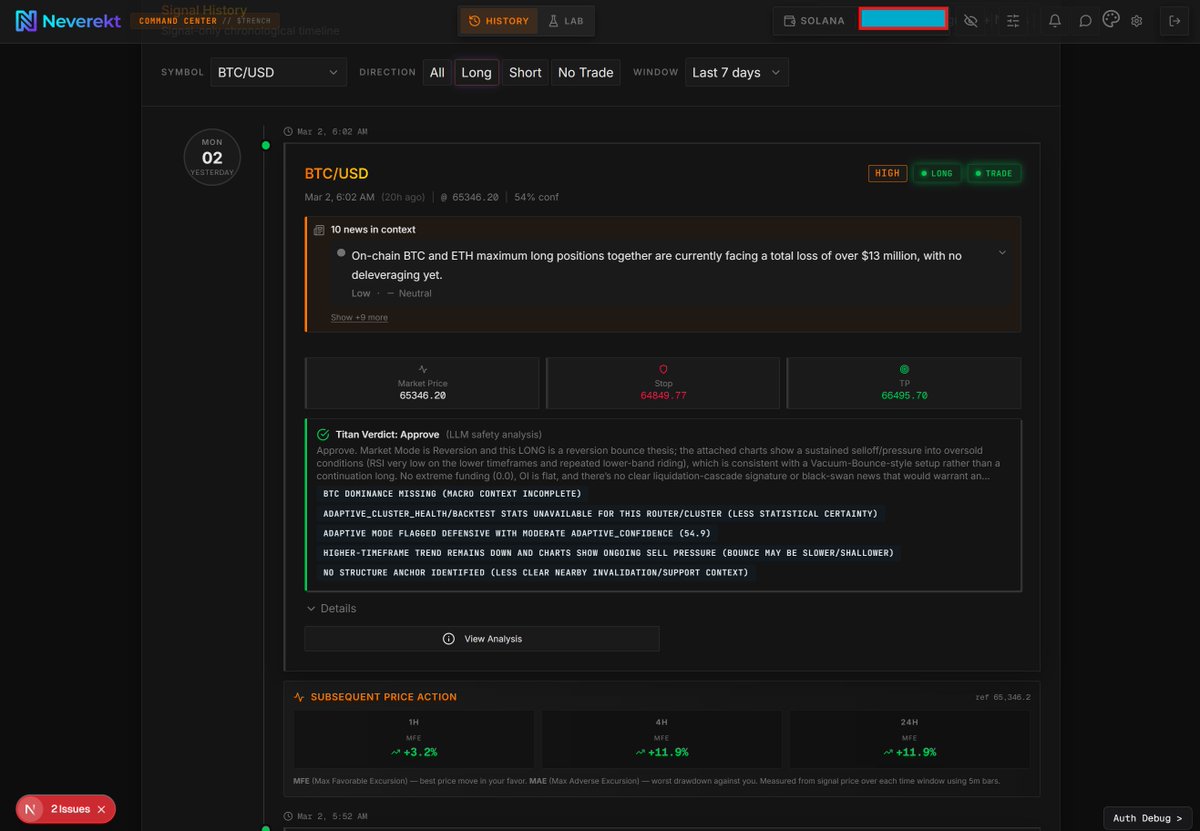Select the All direction filter
The width and height of the screenshot is (1200, 831).
(x=437, y=72)
